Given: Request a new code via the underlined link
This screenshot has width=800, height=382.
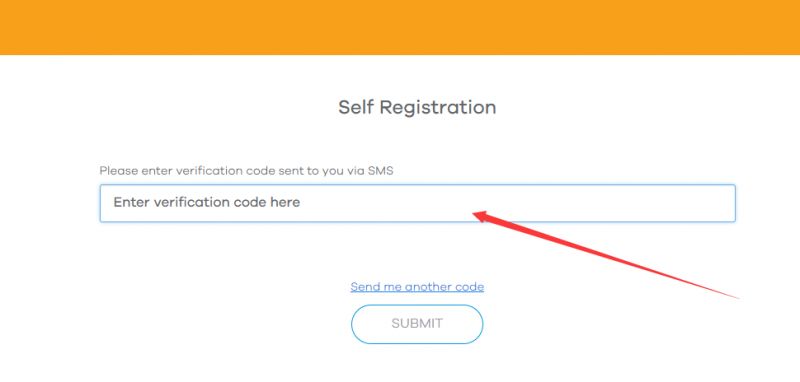Looking at the screenshot, I should (417, 287).
